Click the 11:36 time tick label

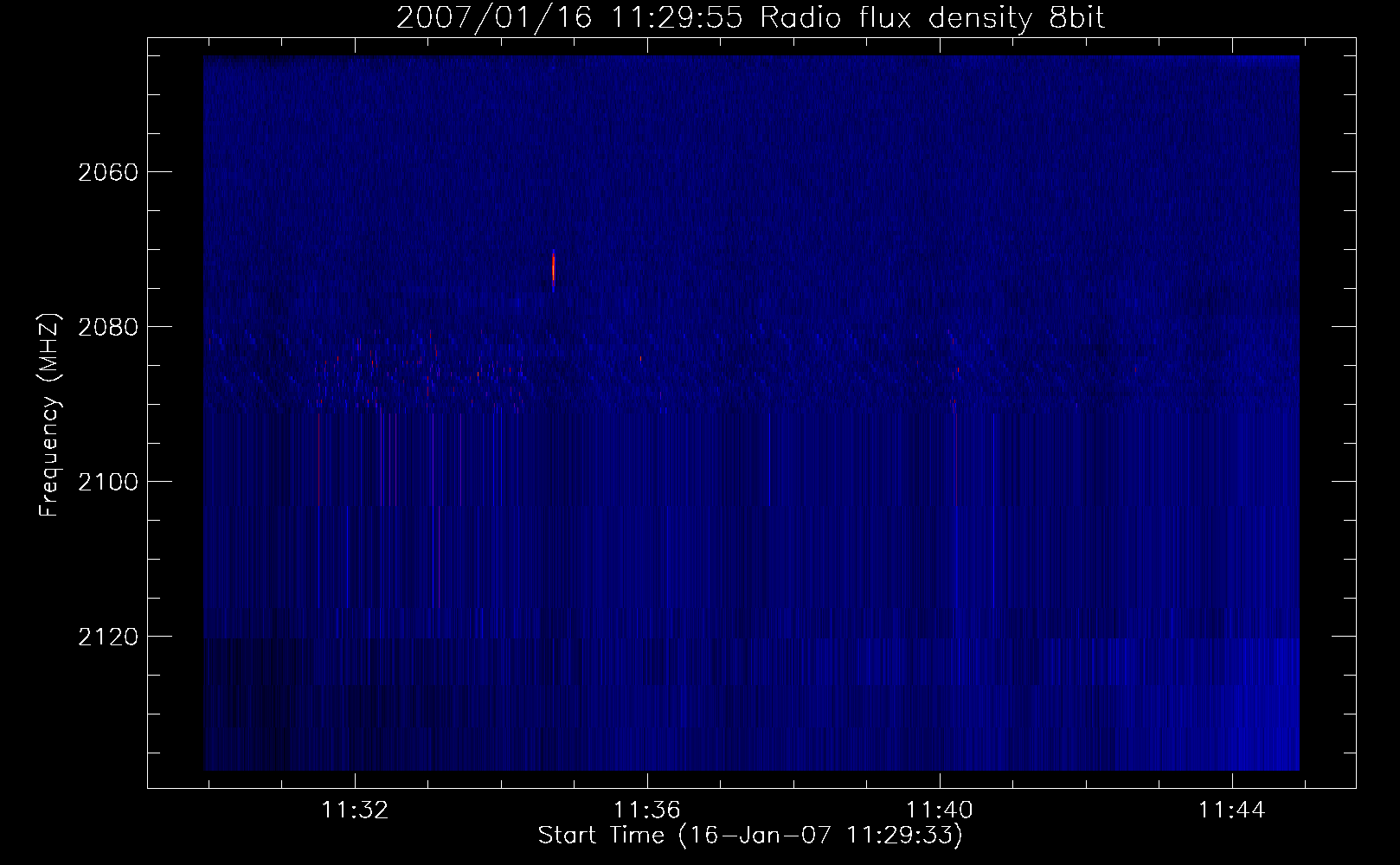tap(647, 810)
